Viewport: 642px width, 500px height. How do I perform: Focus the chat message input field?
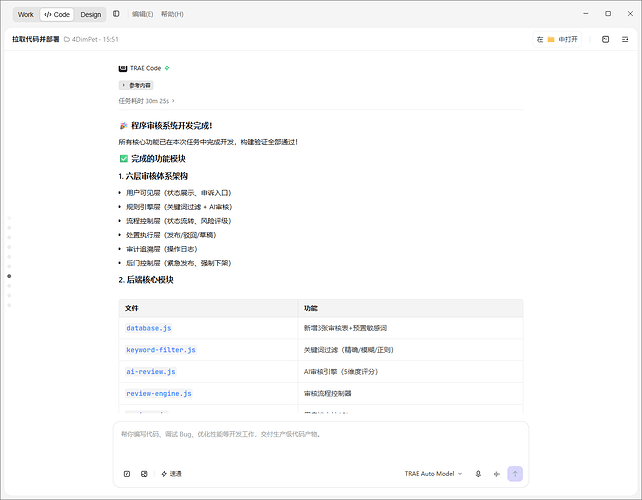[x=321, y=444]
